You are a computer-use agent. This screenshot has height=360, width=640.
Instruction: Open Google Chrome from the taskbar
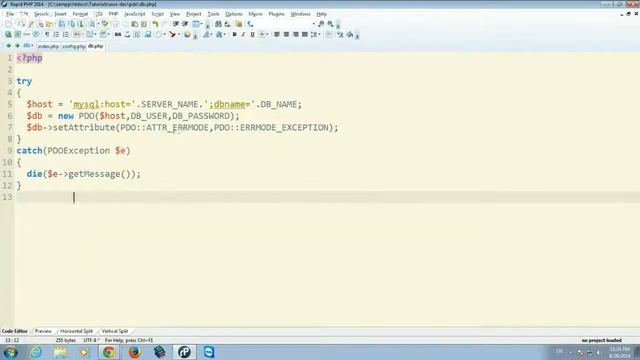(109, 352)
